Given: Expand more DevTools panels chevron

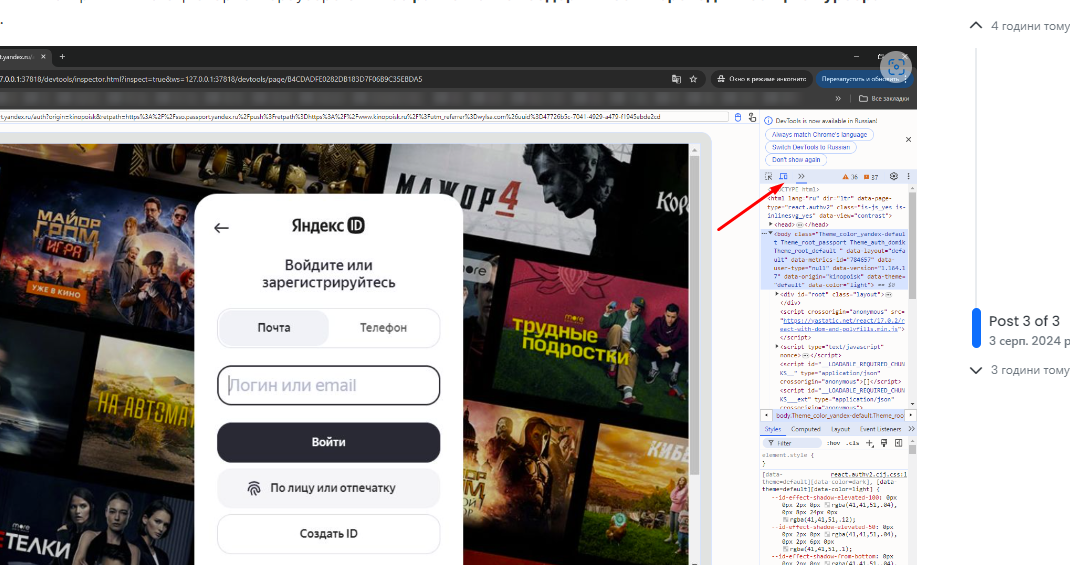Looking at the screenshot, I should click(x=801, y=177).
